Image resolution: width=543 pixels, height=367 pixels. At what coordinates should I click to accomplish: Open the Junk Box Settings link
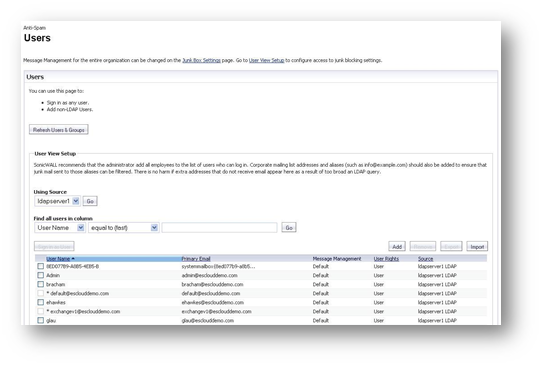[201, 60]
